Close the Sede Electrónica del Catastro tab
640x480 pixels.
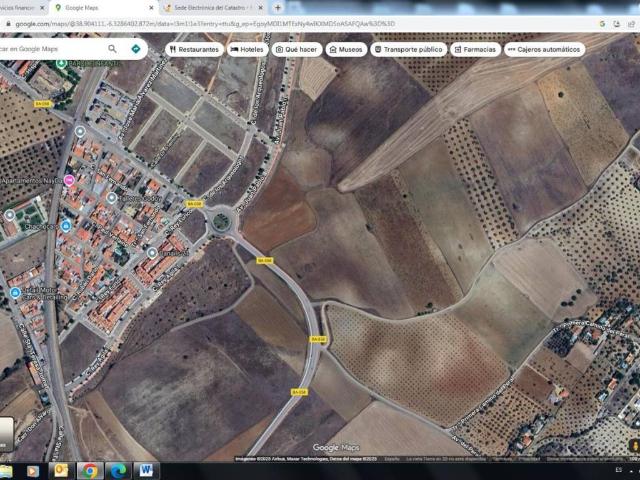point(261,8)
